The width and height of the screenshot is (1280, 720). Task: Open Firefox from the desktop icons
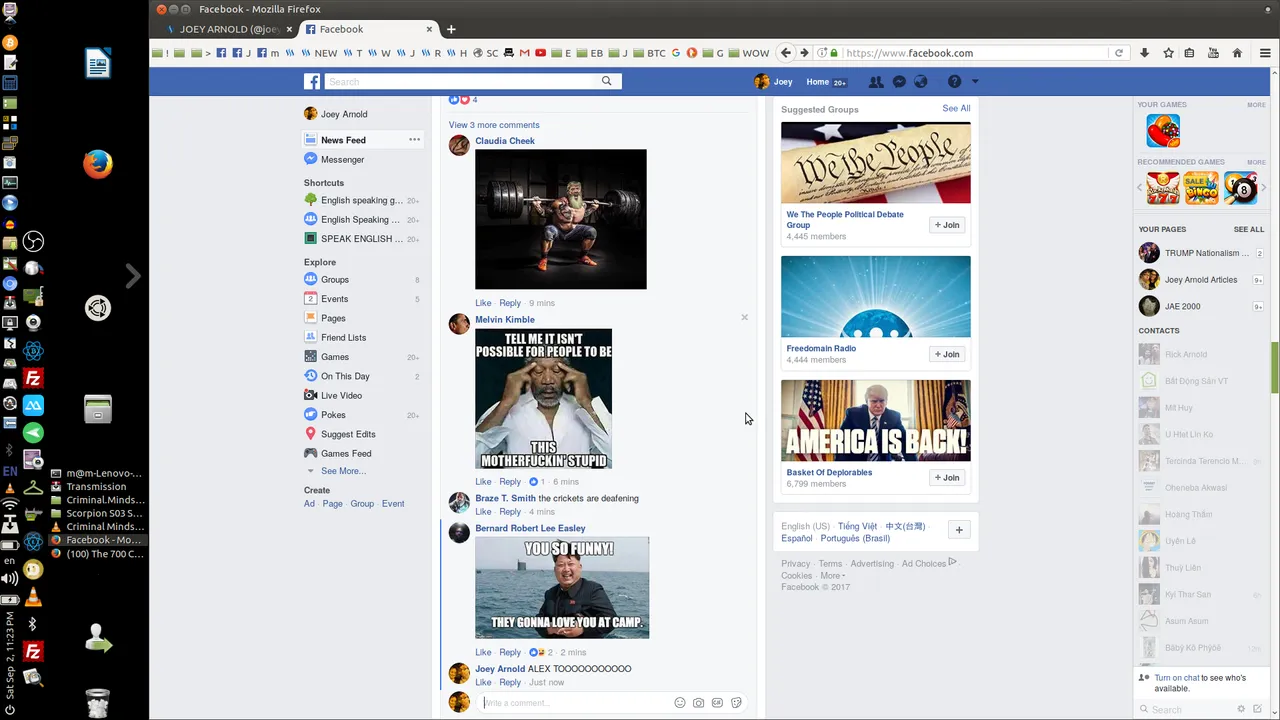(x=97, y=164)
